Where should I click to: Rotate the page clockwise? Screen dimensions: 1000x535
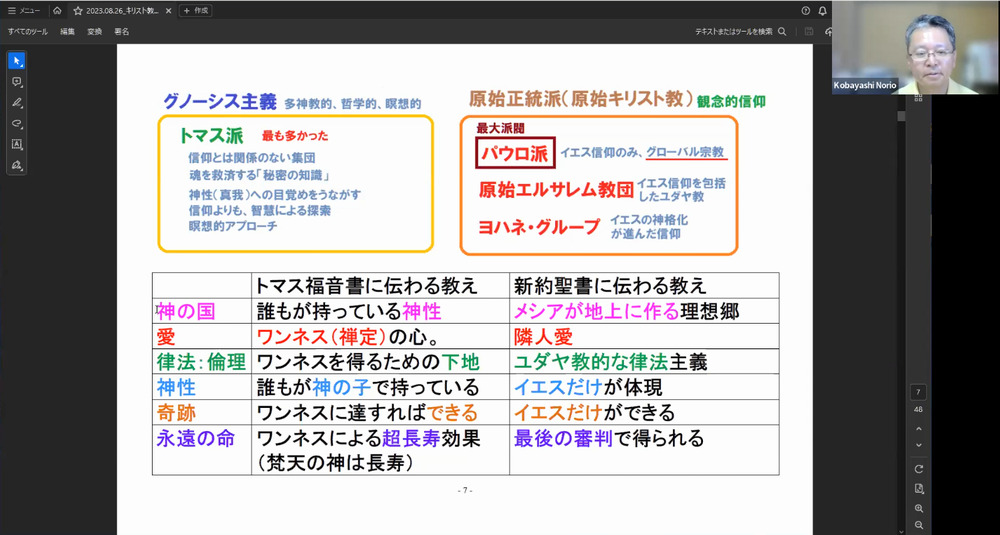pos(918,469)
